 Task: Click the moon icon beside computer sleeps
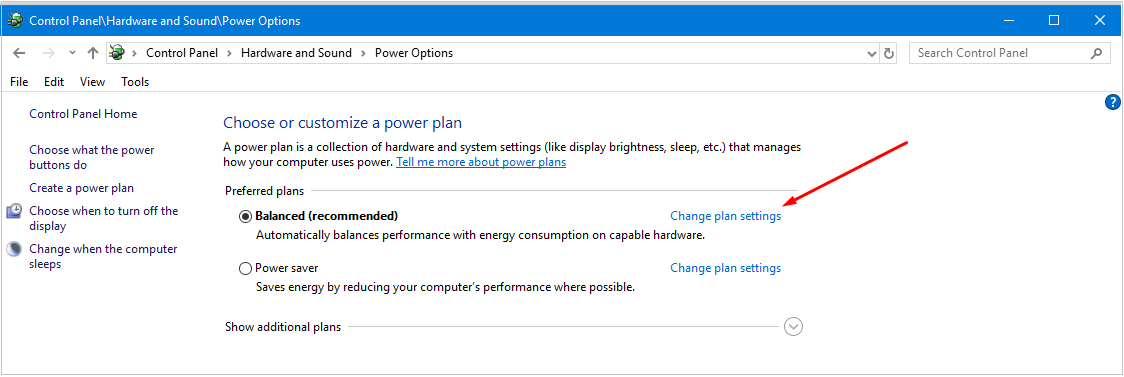(x=14, y=249)
